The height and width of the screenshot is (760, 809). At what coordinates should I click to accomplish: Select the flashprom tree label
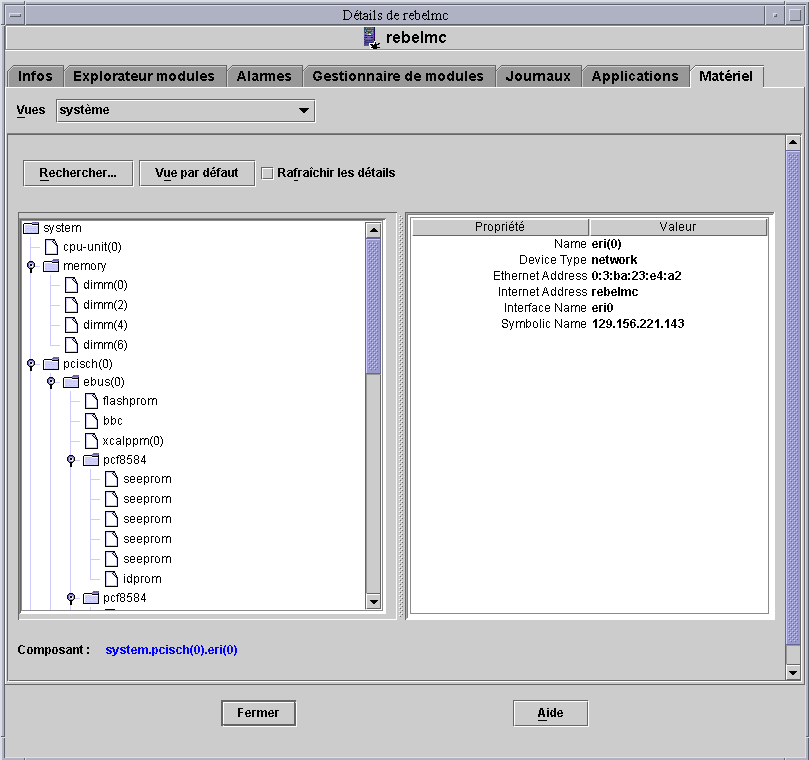(130, 401)
